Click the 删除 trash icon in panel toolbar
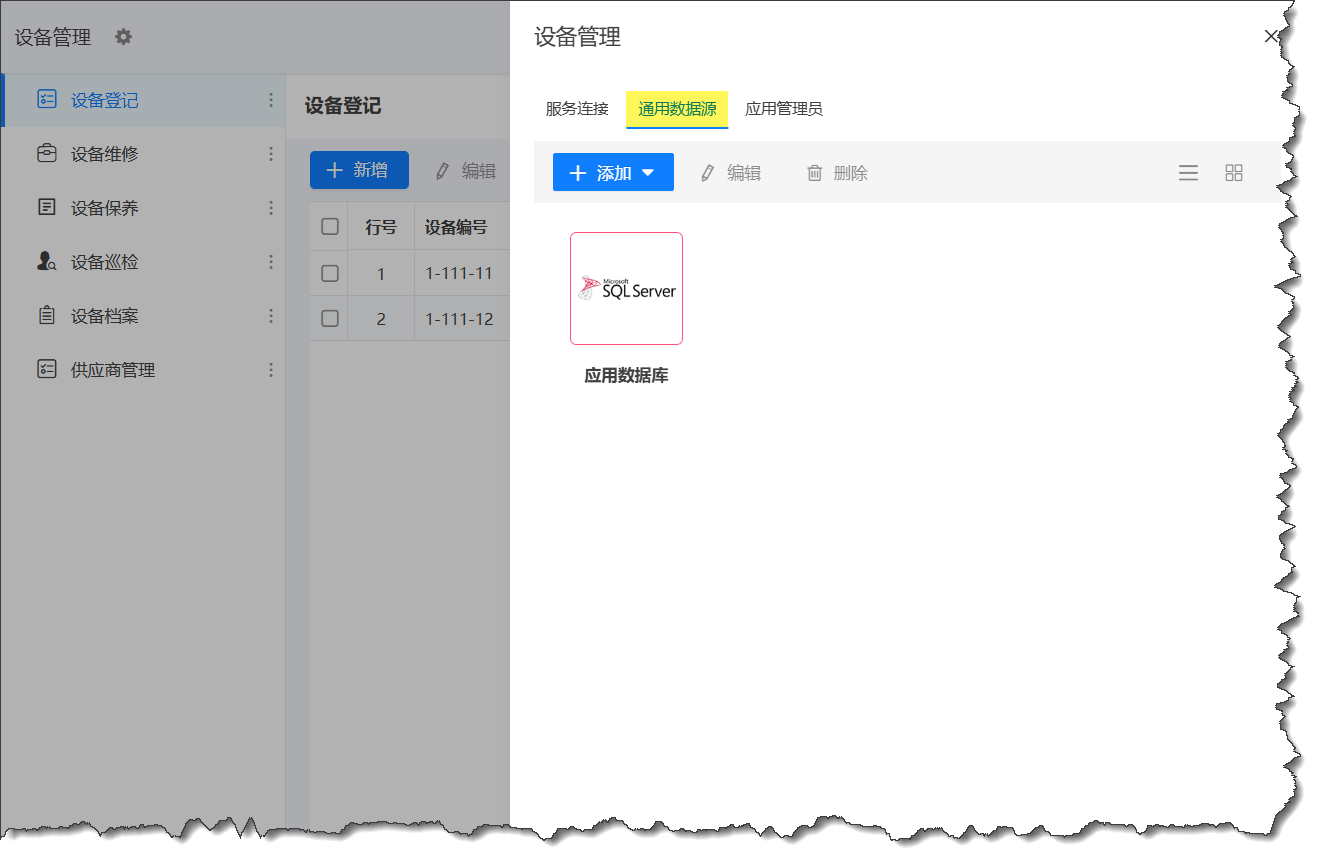The height and width of the screenshot is (862, 1322). click(815, 172)
